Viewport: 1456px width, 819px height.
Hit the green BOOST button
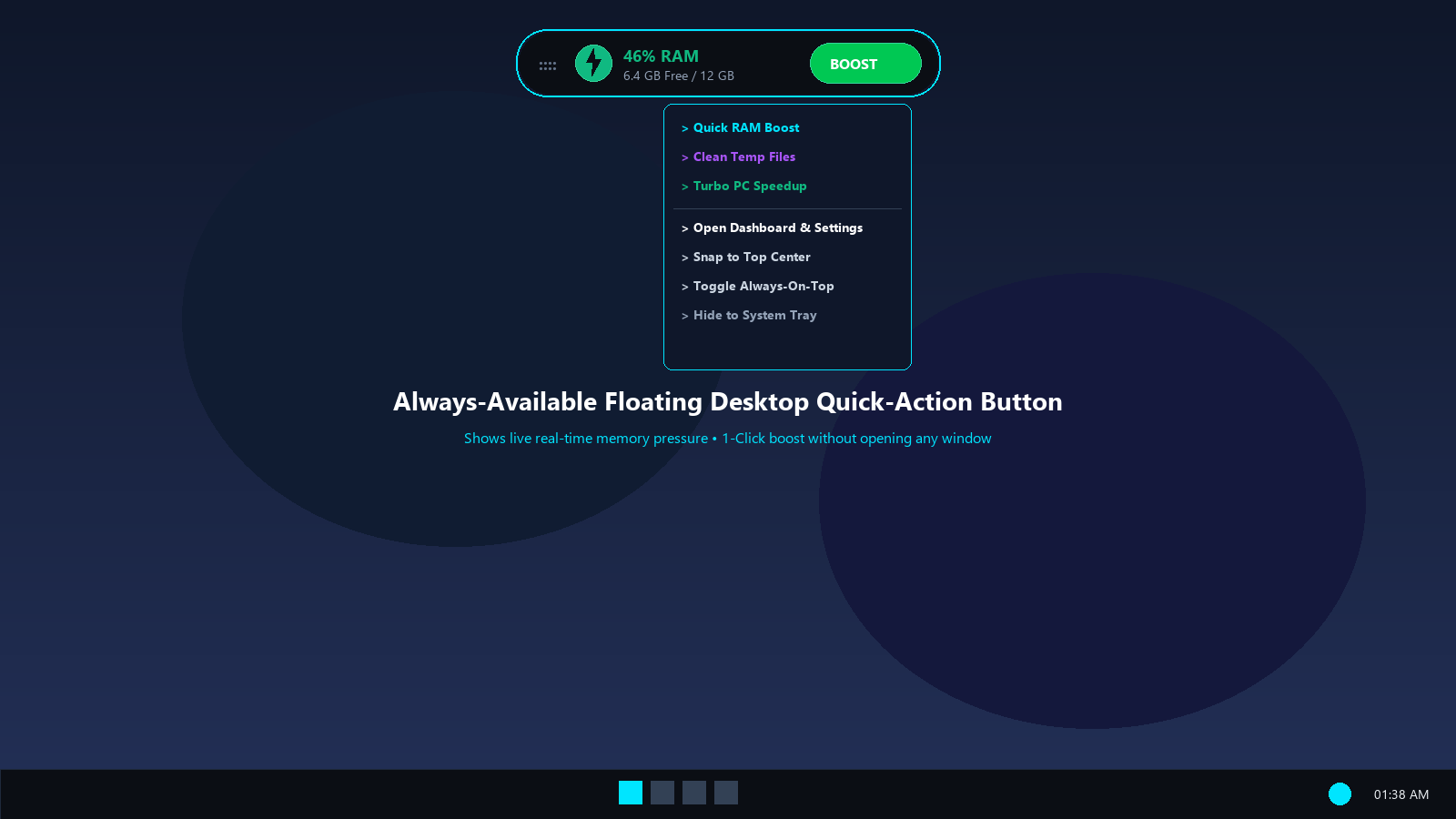865,64
